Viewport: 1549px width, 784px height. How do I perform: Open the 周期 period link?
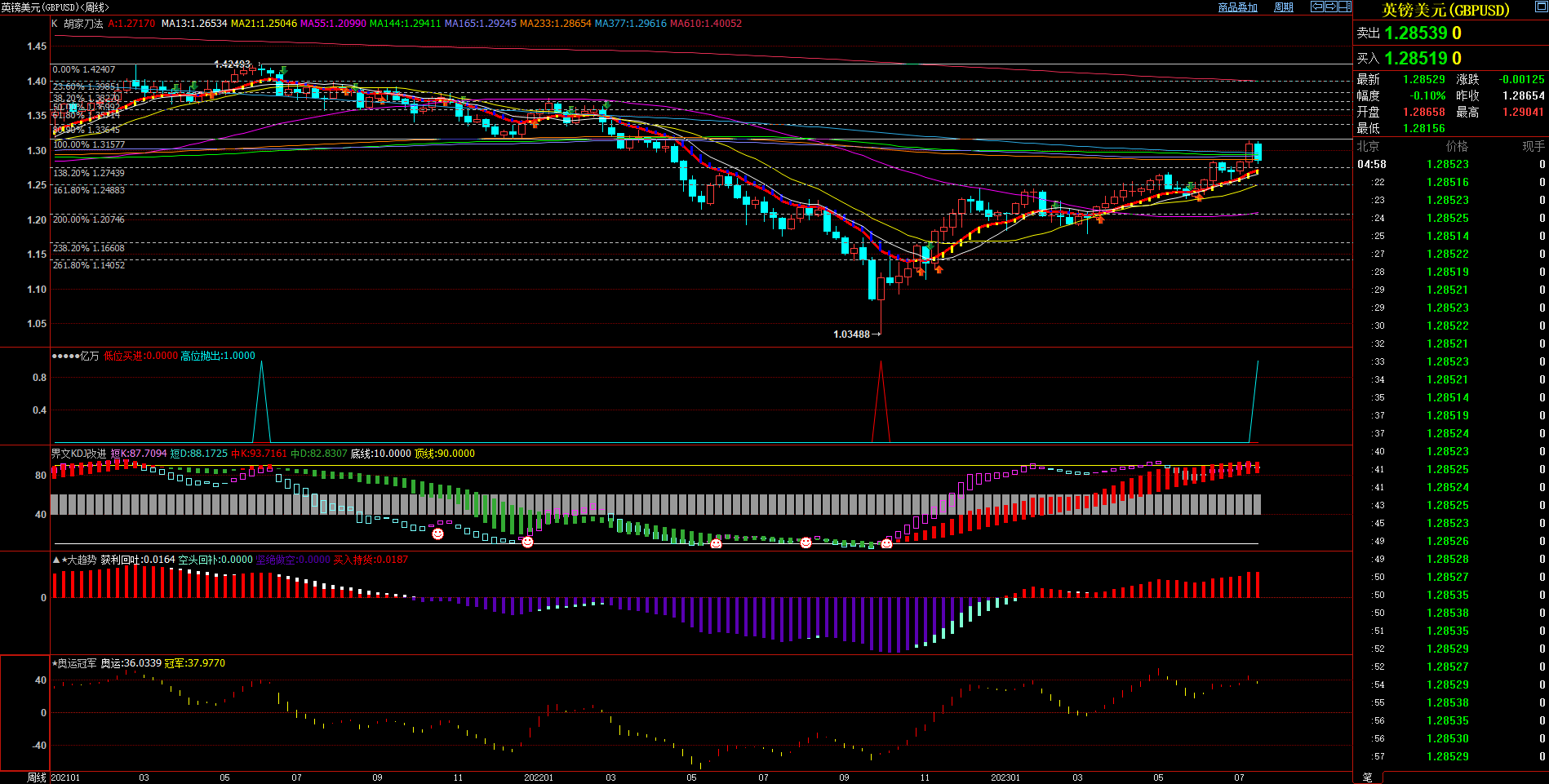[1284, 7]
